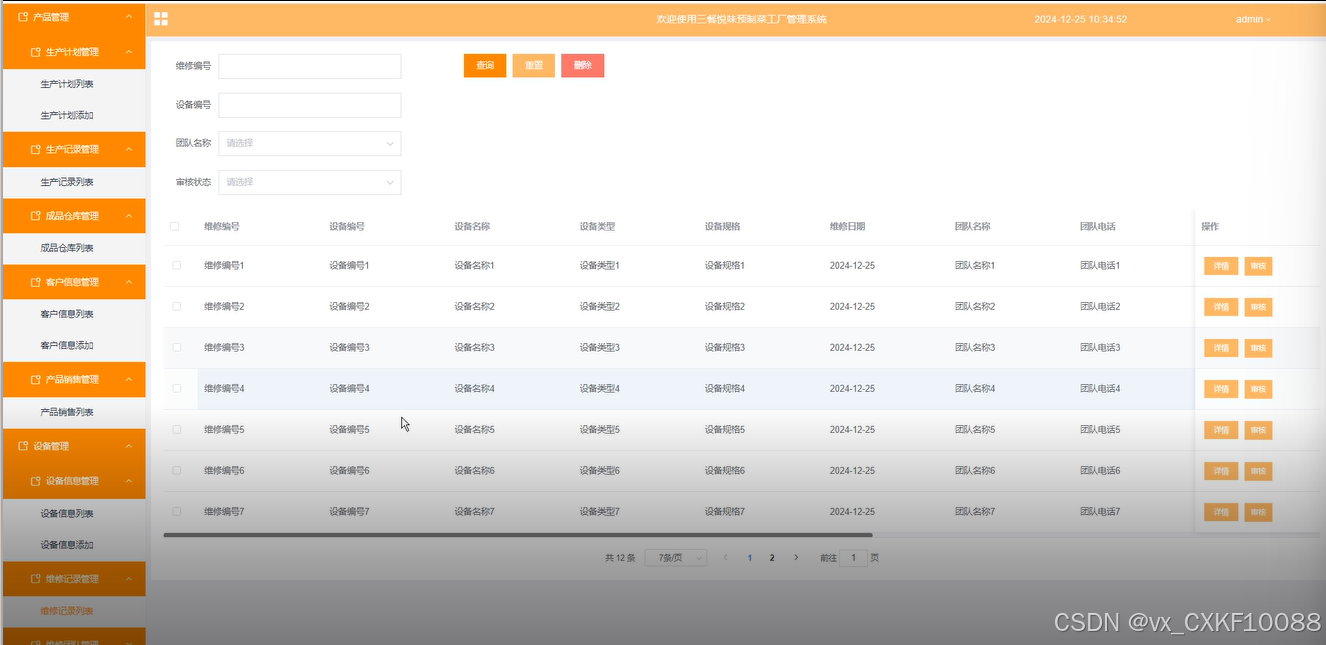Click the red 删除 delete button
This screenshot has height=645, width=1326.
tap(583, 65)
